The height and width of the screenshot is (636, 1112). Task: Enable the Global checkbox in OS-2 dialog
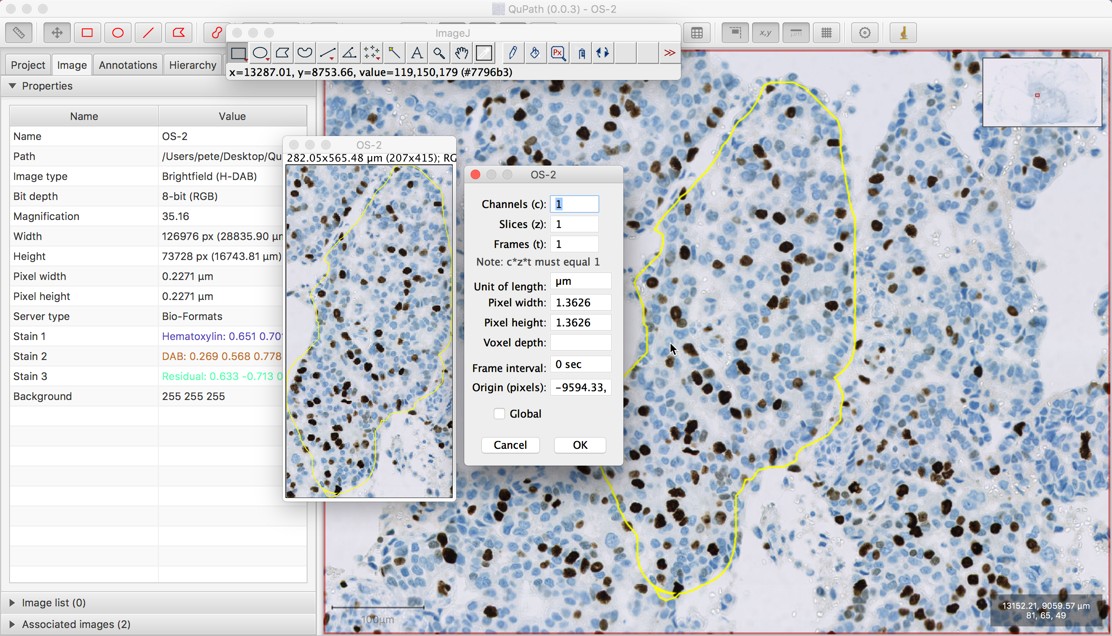(499, 413)
